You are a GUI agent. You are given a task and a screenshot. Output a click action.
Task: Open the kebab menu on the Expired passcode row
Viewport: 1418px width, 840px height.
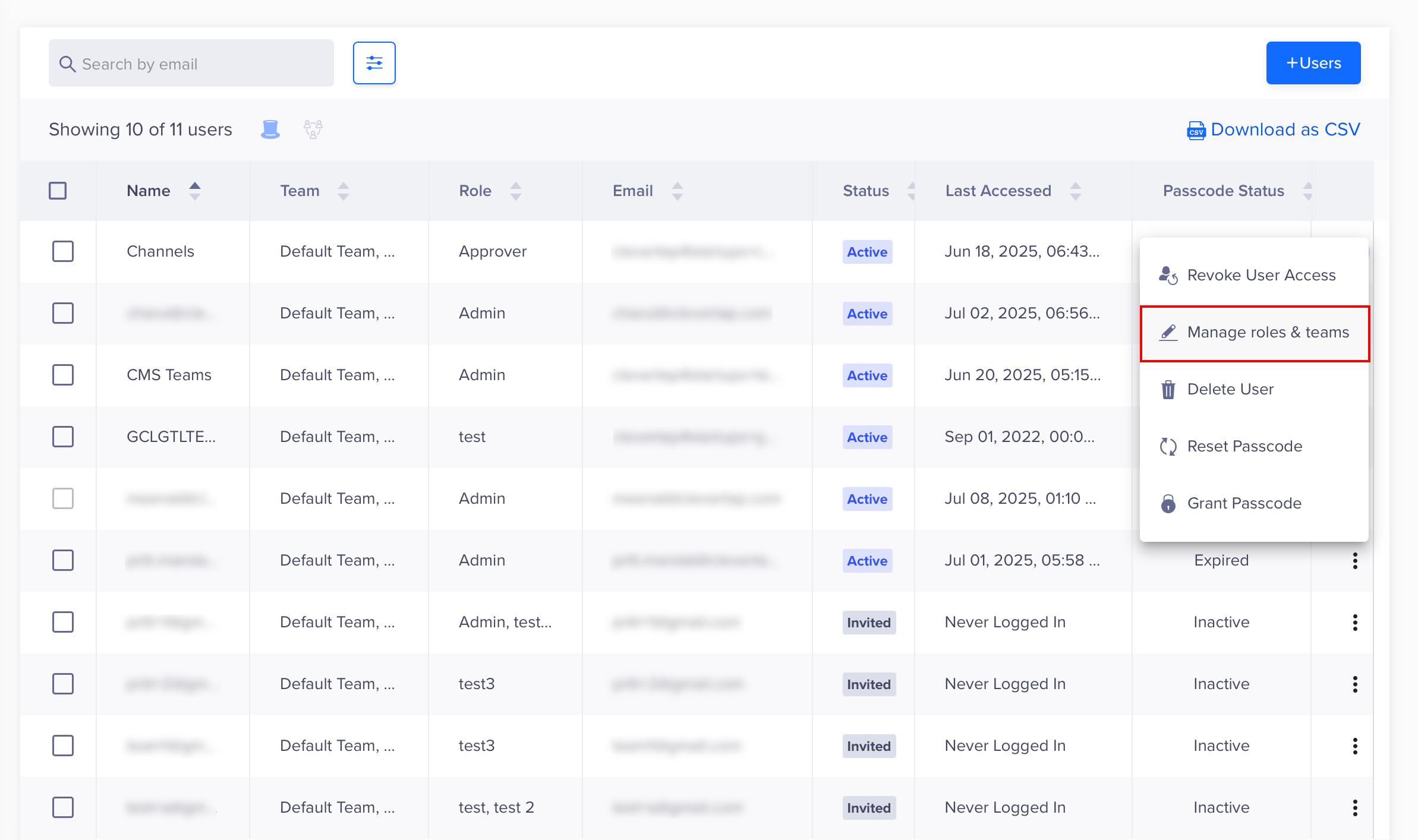(x=1355, y=560)
